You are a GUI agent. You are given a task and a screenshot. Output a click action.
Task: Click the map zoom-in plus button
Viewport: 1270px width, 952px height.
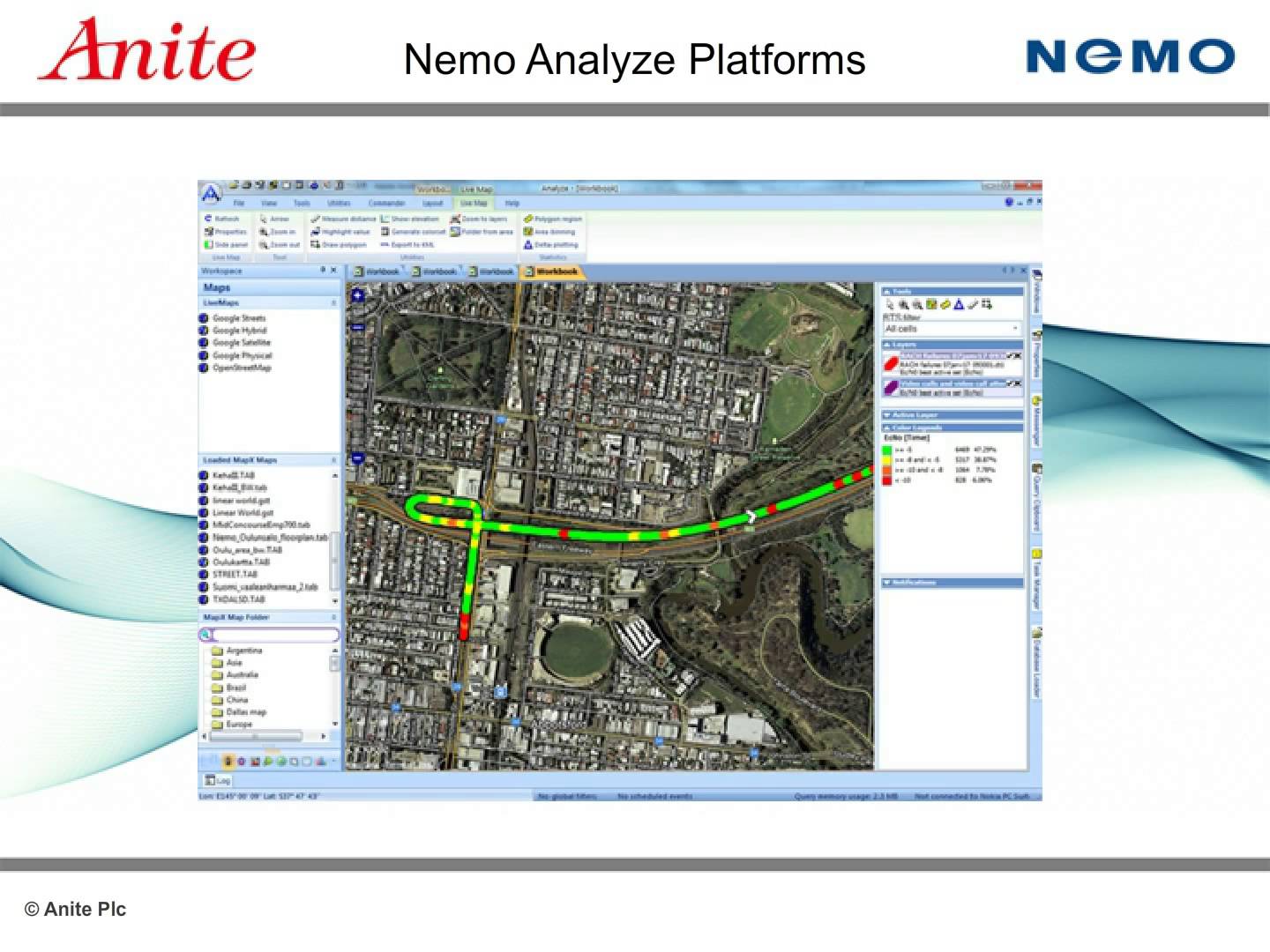point(358,296)
